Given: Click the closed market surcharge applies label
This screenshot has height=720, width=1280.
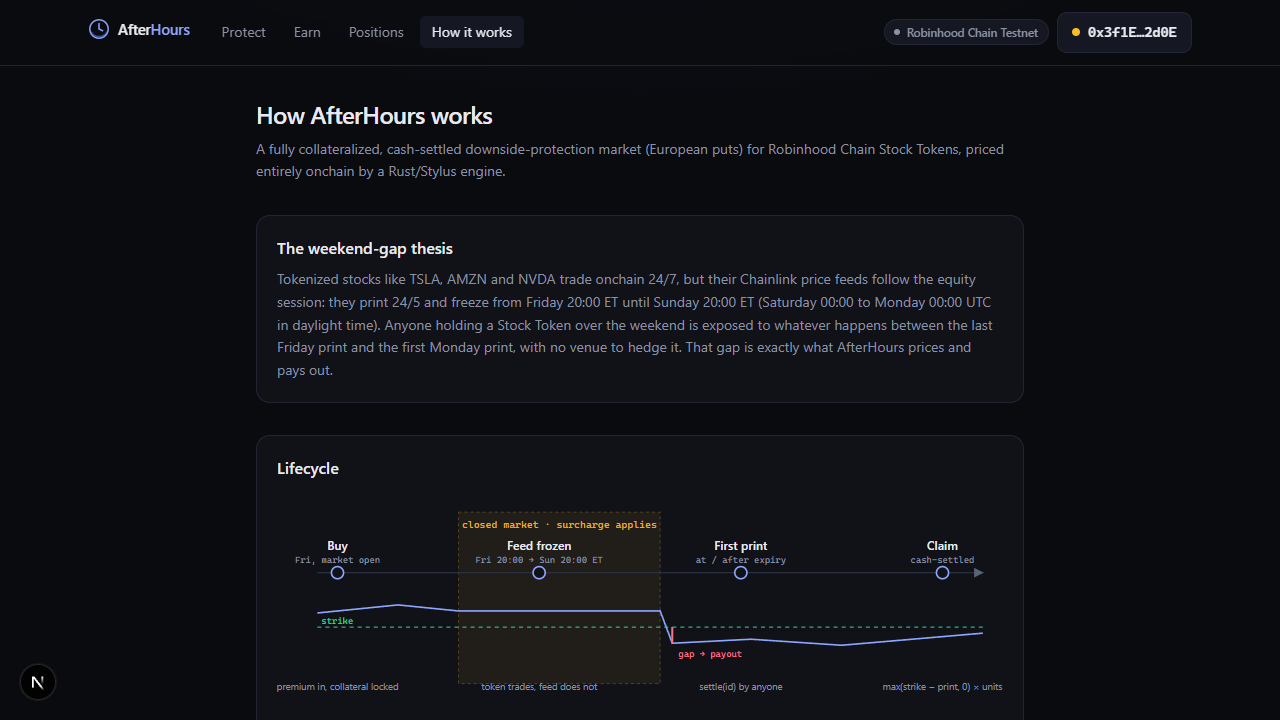Looking at the screenshot, I should click(x=559, y=524).
